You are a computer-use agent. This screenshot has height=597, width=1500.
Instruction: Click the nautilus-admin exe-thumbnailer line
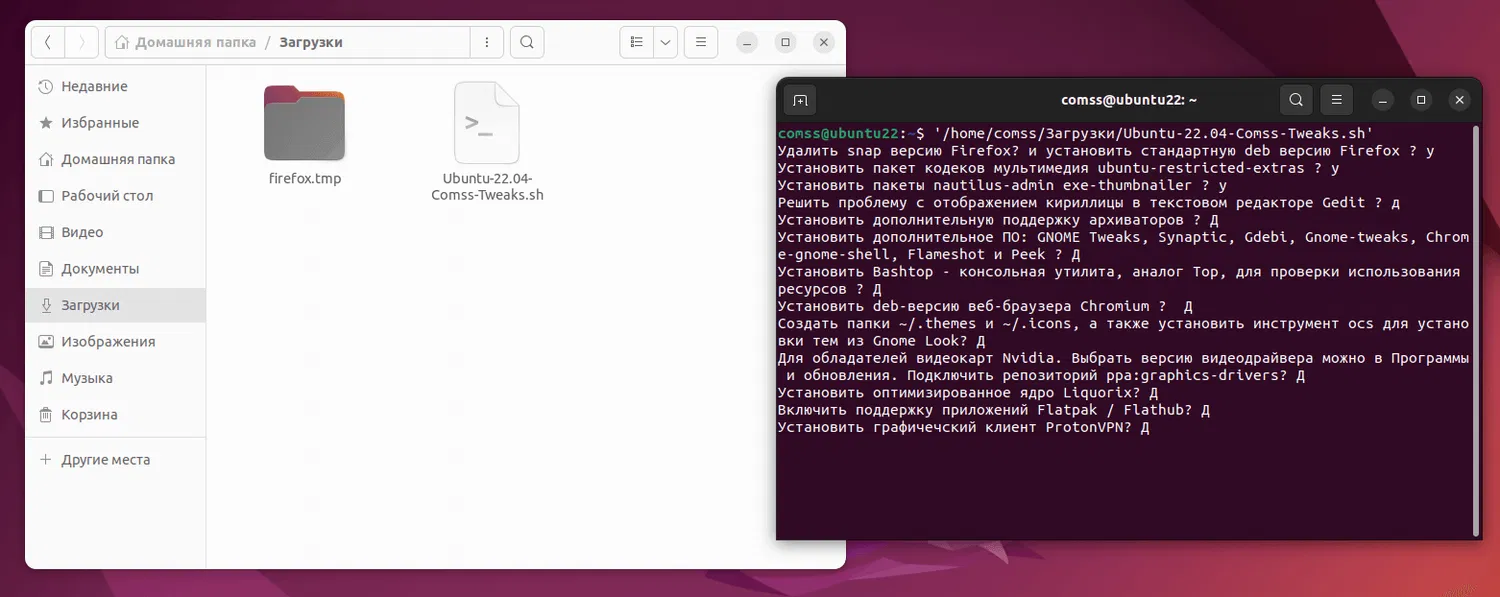1002,185
